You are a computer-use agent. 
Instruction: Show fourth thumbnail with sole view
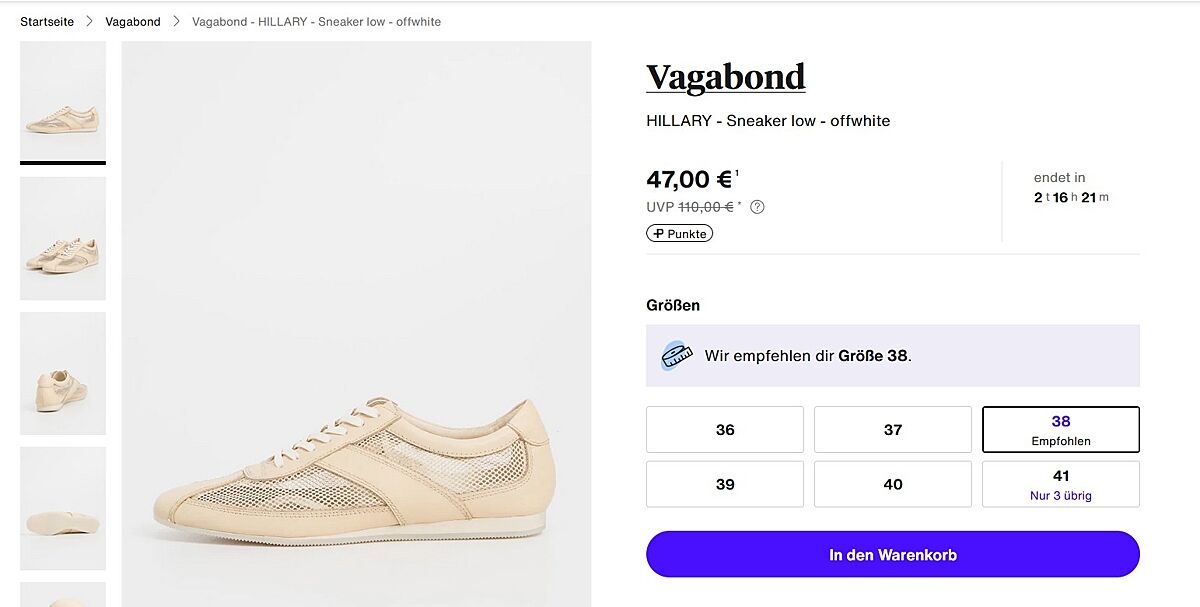63,508
